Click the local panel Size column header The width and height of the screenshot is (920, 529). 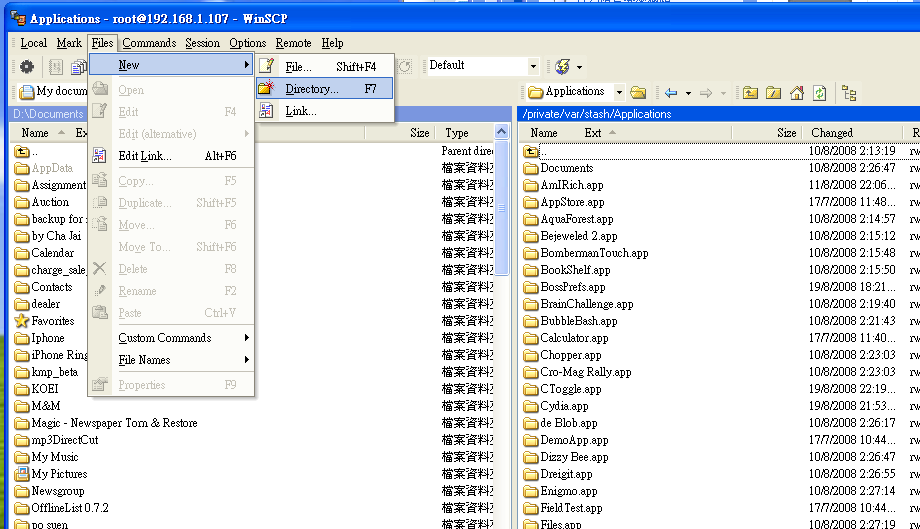[x=419, y=133]
